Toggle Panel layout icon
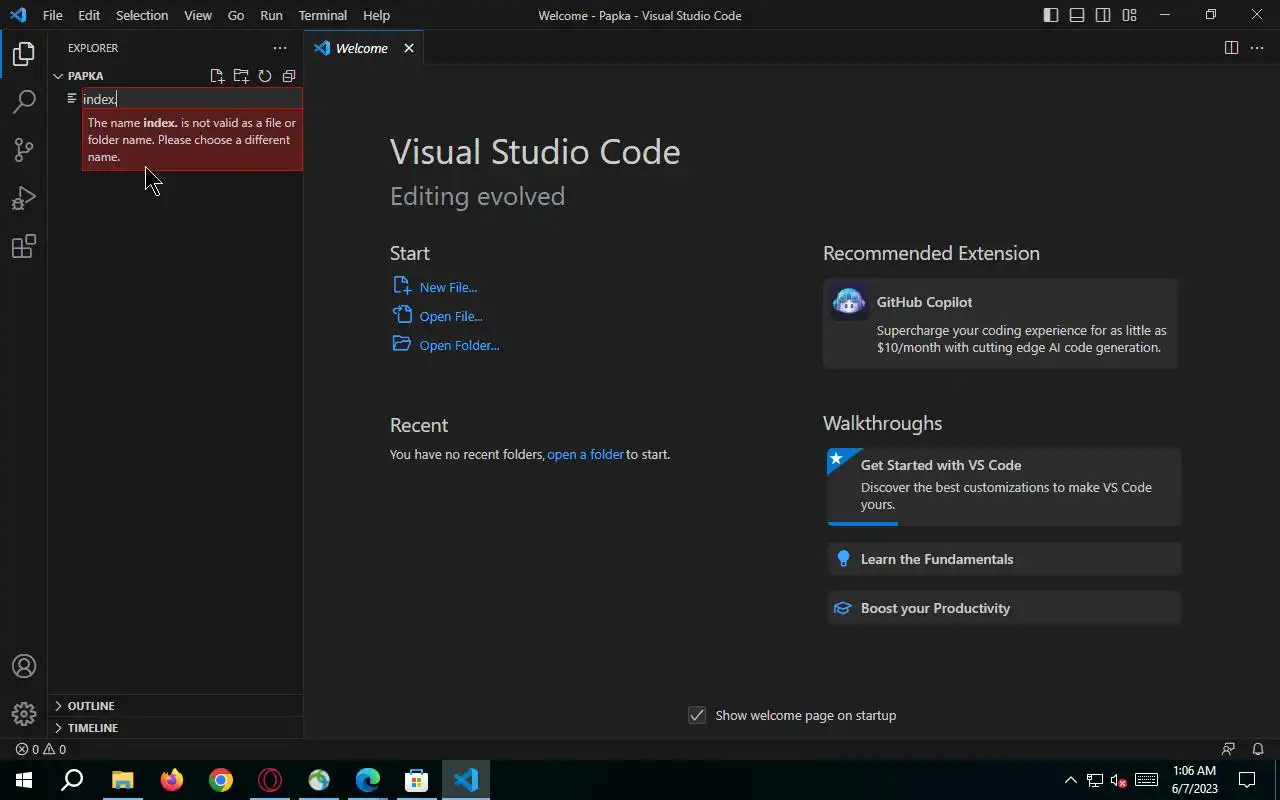This screenshot has height=800, width=1280. pos(1077,15)
